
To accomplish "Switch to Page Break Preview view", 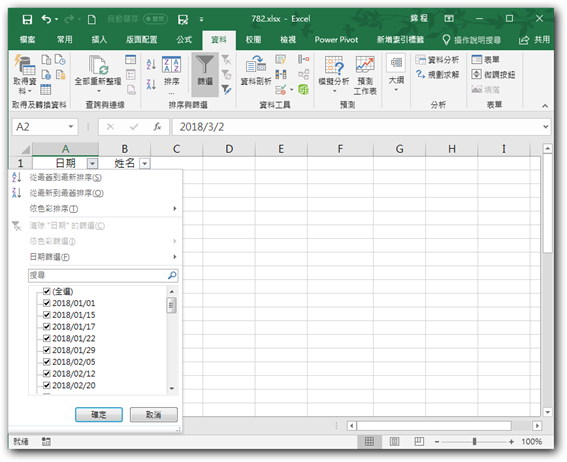I will 419,441.
